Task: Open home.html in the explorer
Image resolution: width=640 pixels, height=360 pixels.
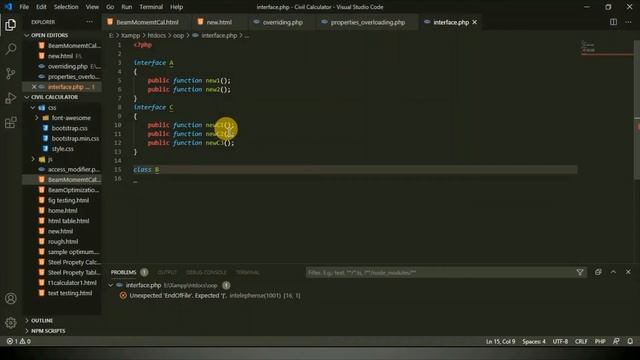Action: (x=62, y=210)
